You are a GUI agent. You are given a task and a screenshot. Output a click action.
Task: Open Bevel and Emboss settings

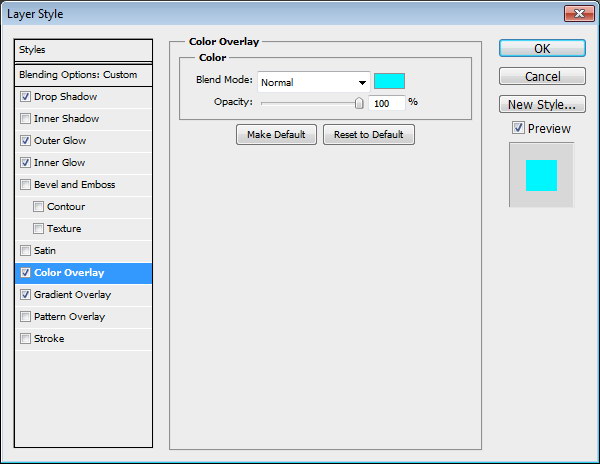pos(74,185)
